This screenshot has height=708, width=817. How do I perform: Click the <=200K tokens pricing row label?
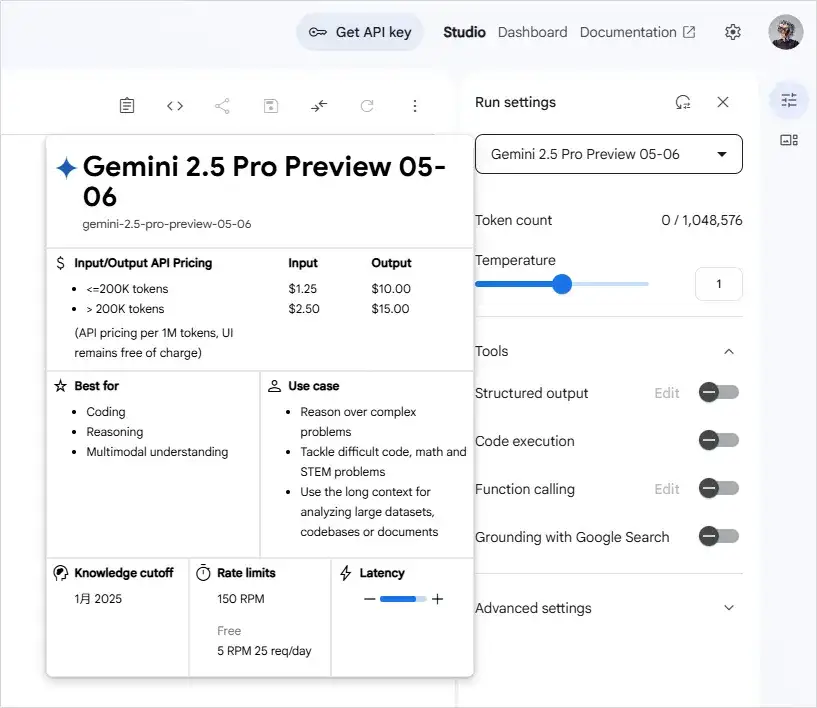[x=127, y=289]
